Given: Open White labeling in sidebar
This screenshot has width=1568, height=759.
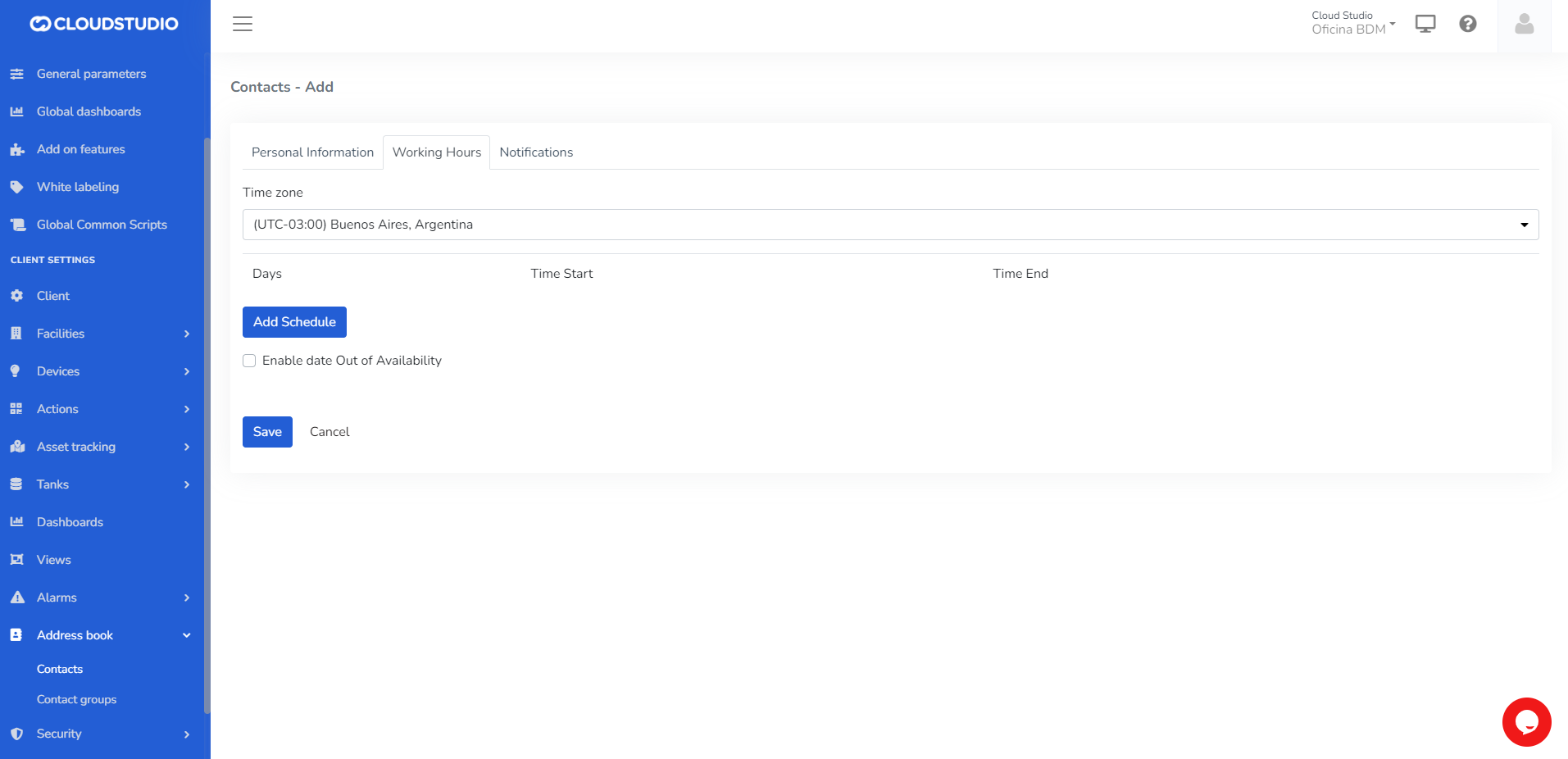Looking at the screenshot, I should tap(78, 187).
